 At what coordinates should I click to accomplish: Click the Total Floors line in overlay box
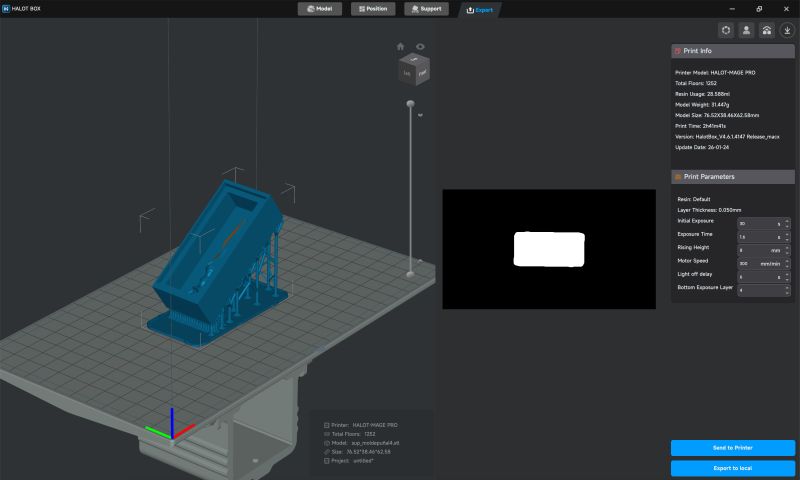[349, 434]
